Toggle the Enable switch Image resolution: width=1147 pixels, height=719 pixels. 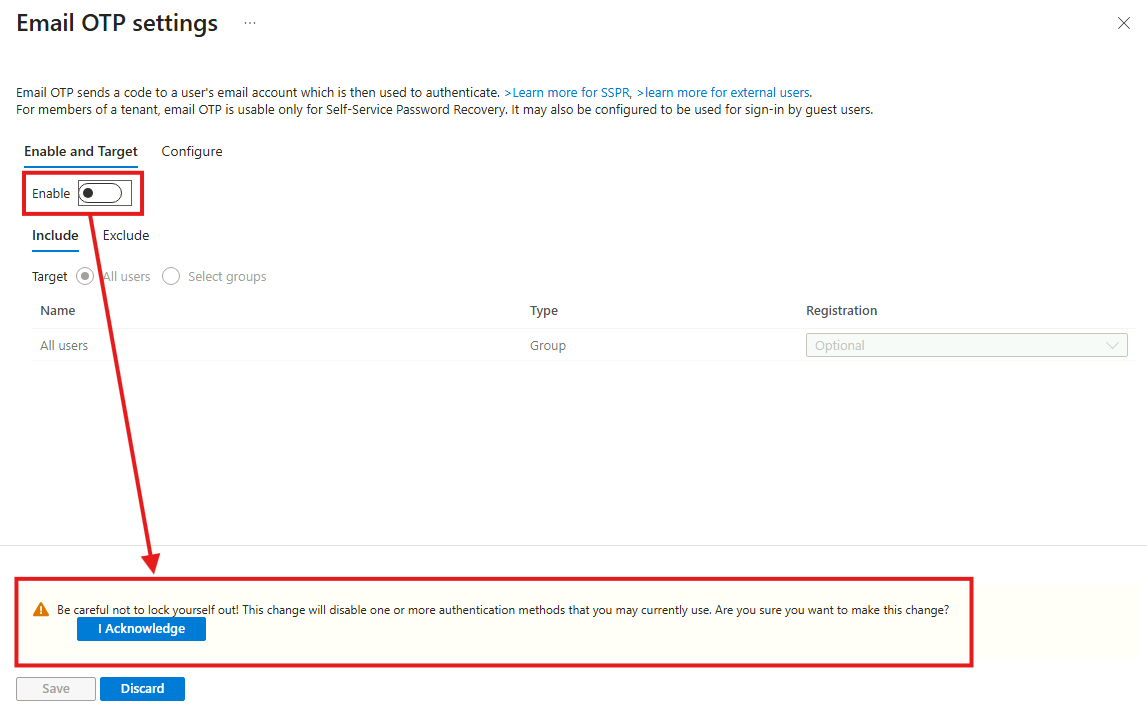click(101, 193)
